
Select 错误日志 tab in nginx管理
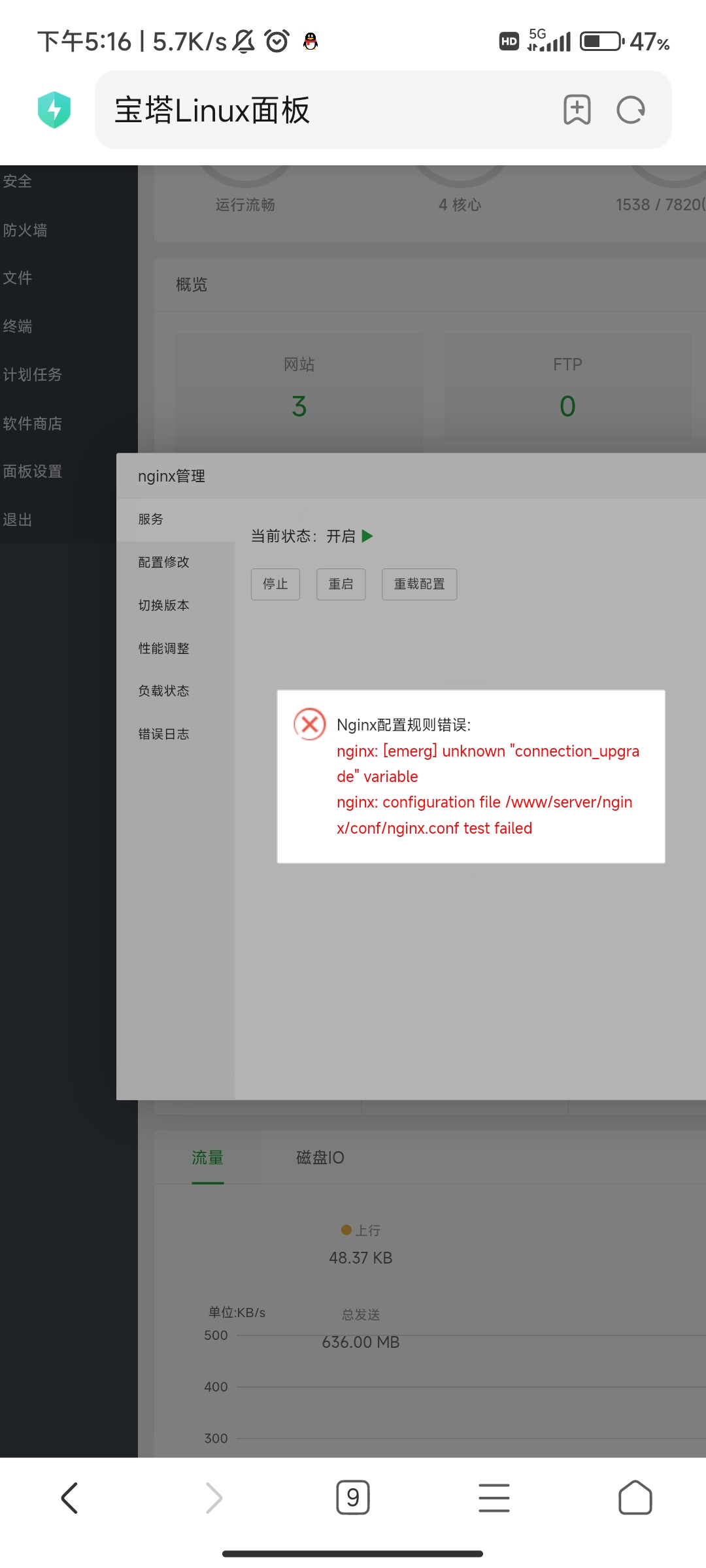coord(175,734)
